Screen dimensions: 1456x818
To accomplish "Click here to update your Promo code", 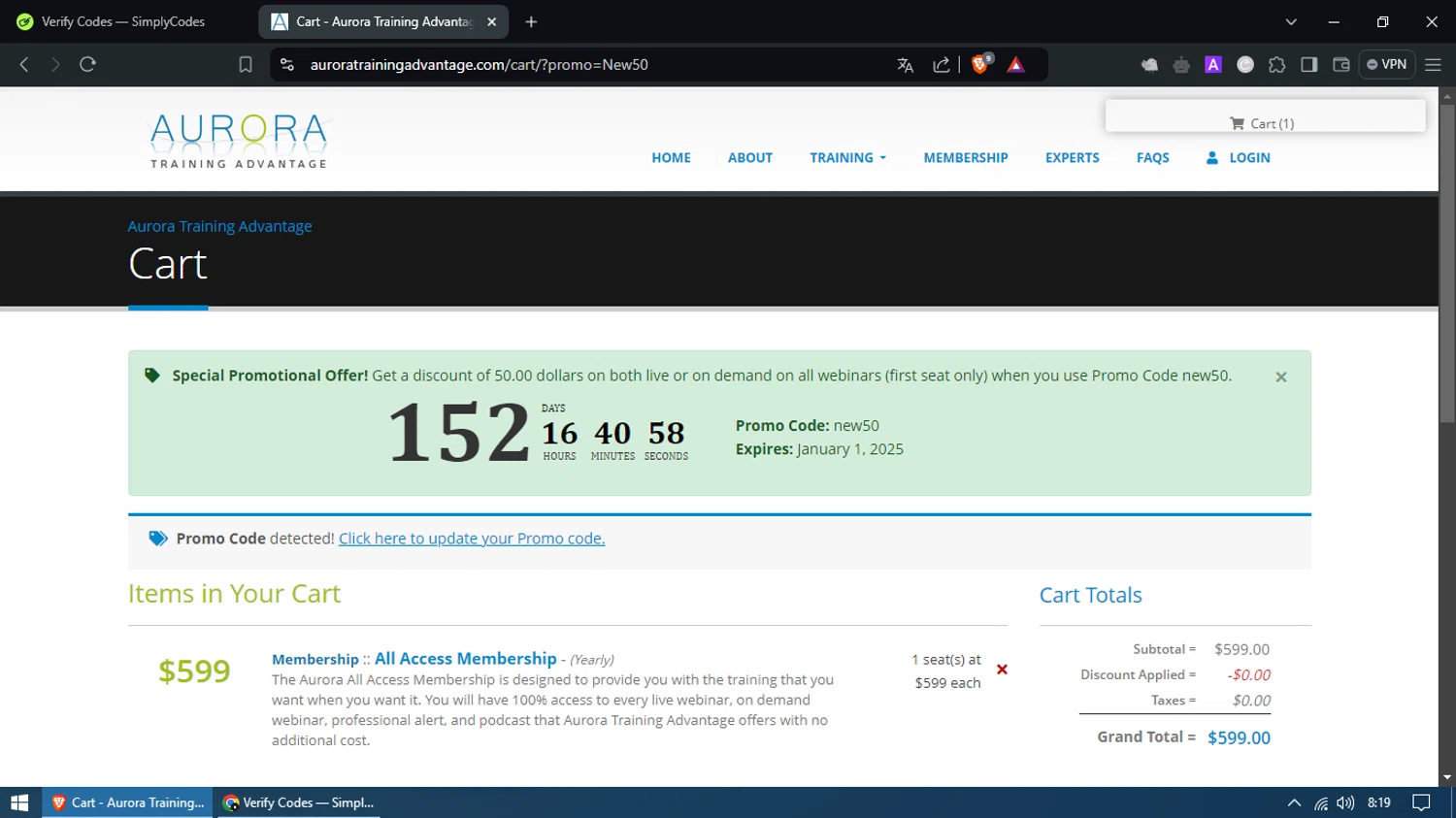I will tap(472, 539).
